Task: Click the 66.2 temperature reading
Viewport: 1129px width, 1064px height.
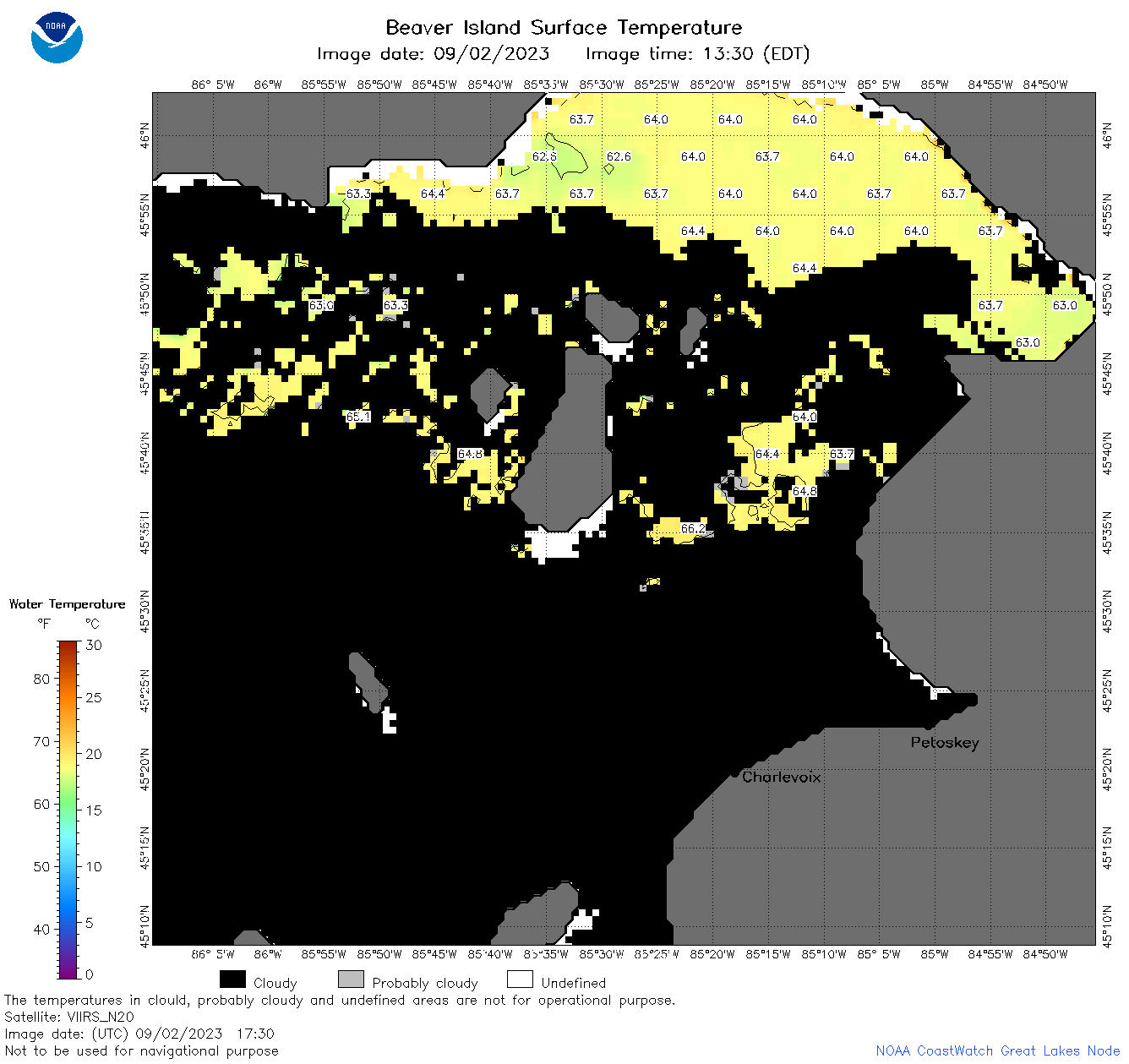Action: [693, 528]
